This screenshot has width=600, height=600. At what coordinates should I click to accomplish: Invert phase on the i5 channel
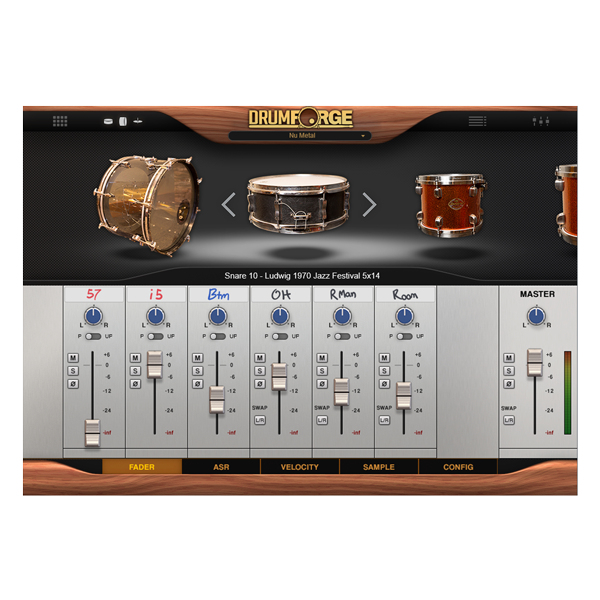coord(135,384)
